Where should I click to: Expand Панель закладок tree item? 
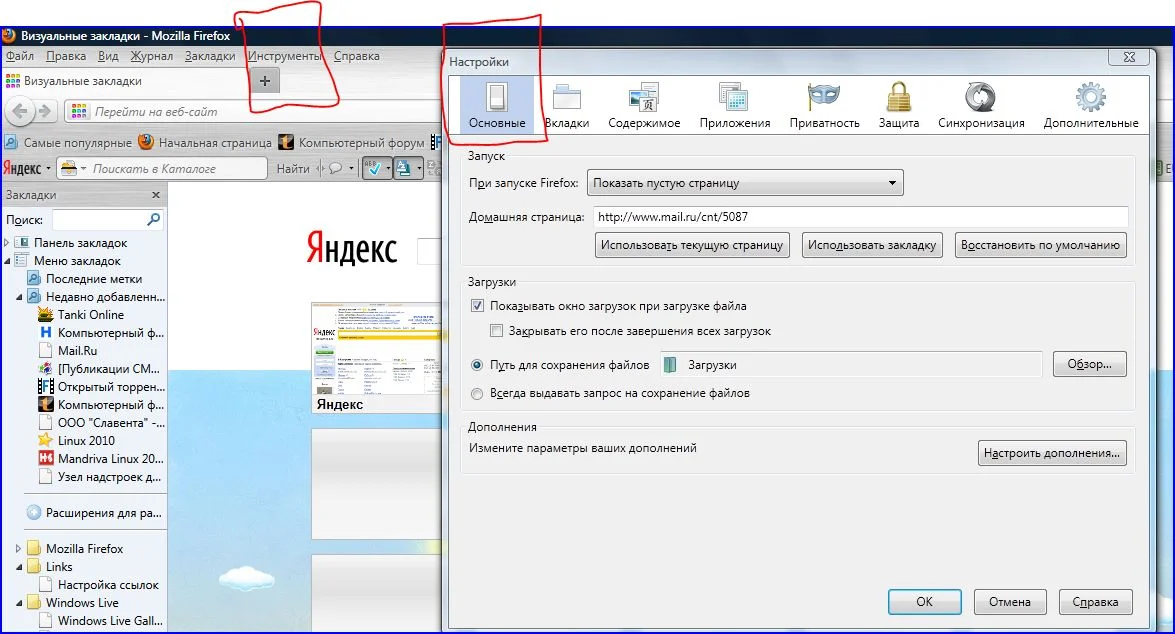pyautogui.click(x=7, y=243)
